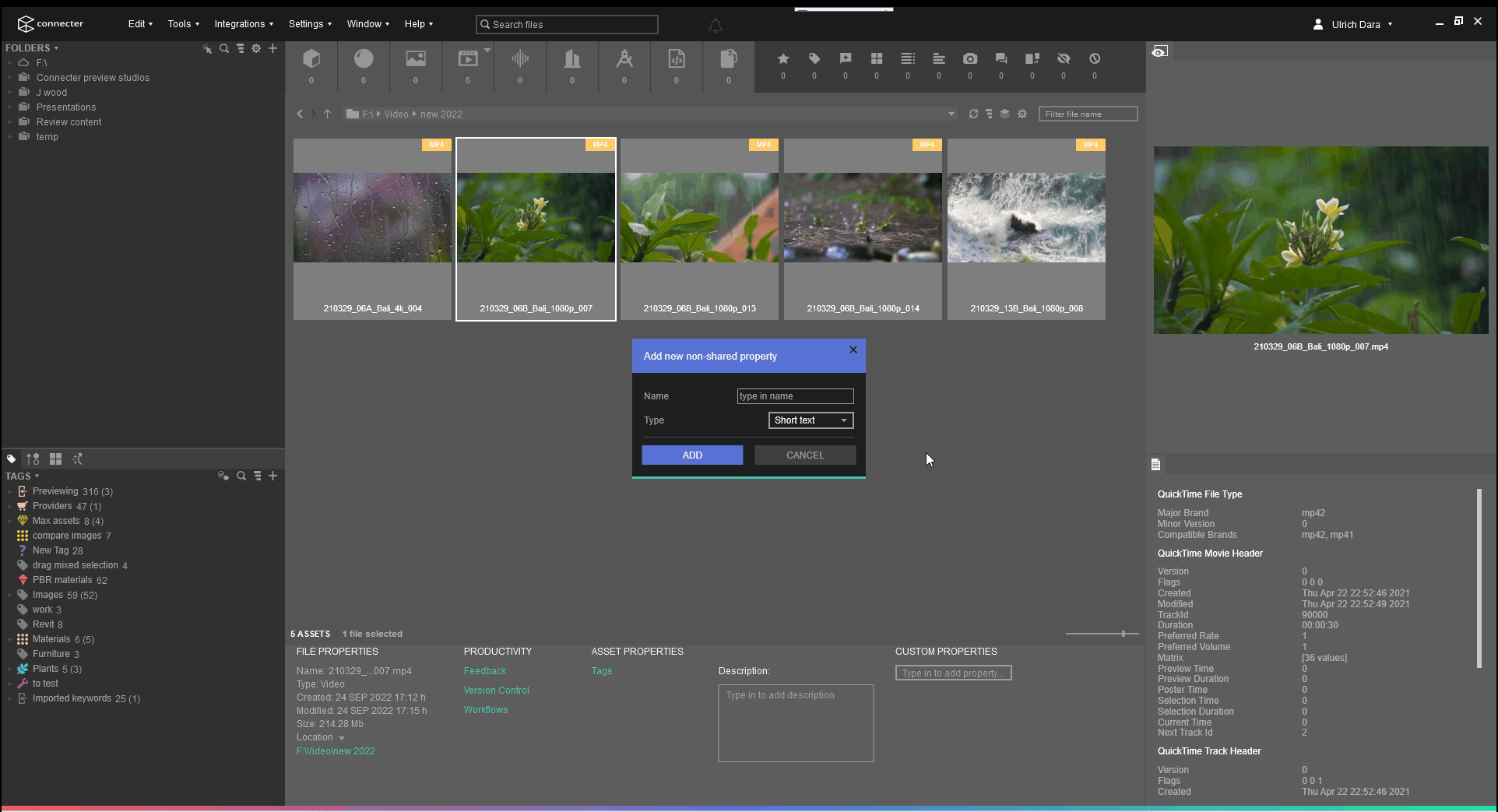The width and height of the screenshot is (1498, 812).
Task: Click the metadata panel scrollbar
Action: 1479,578
